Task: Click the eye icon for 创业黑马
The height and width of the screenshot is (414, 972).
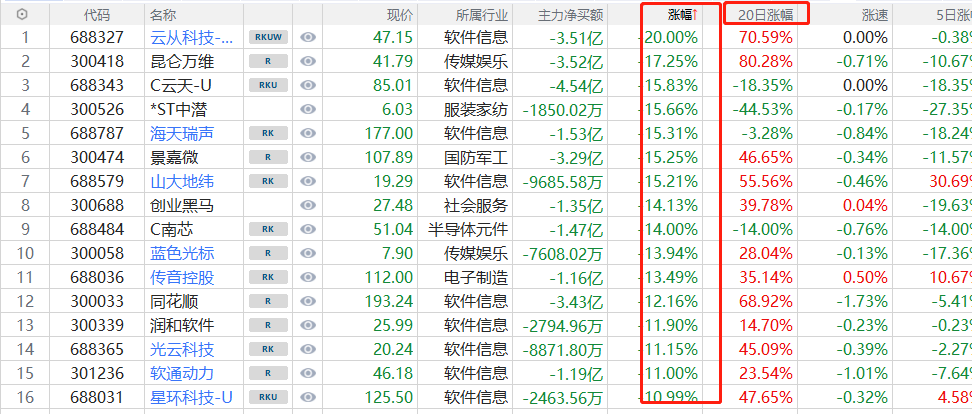Action: (308, 205)
